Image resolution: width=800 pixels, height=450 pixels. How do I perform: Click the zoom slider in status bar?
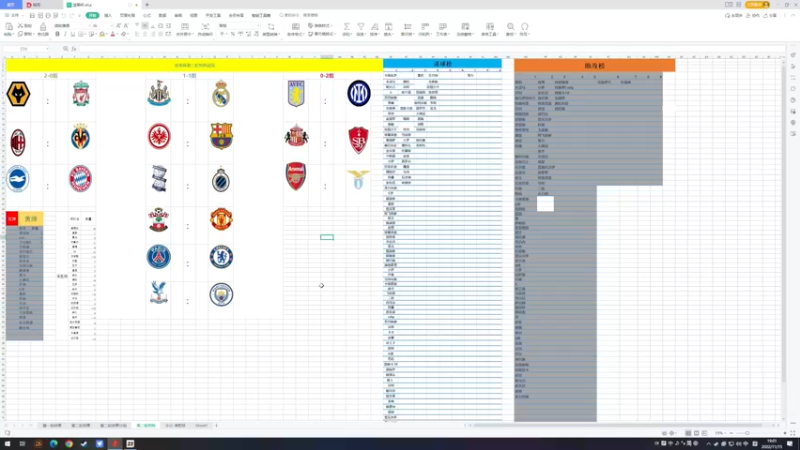[747, 433]
